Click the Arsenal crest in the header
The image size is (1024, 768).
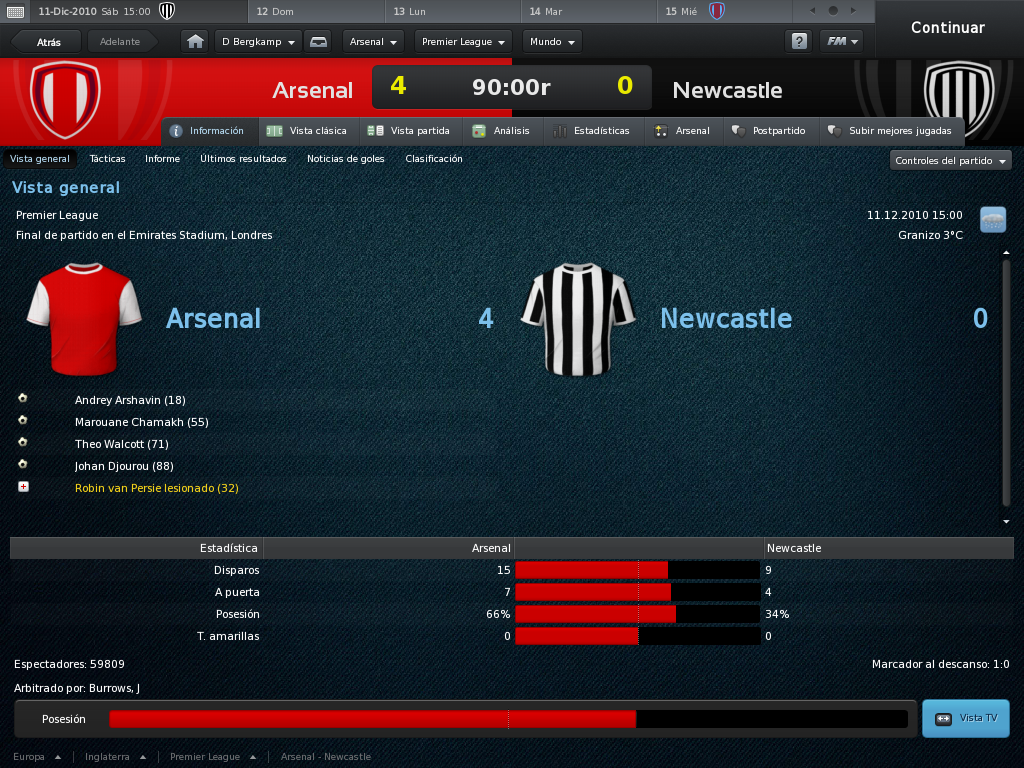pos(65,99)
